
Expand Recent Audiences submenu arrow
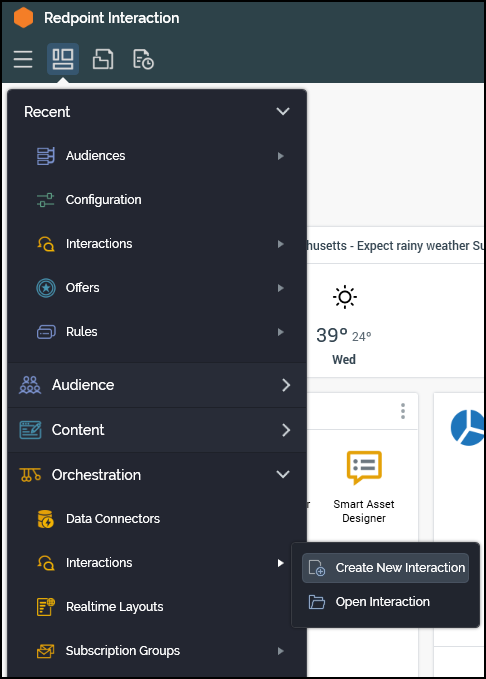pyautogui.click(x=281, y=156)
